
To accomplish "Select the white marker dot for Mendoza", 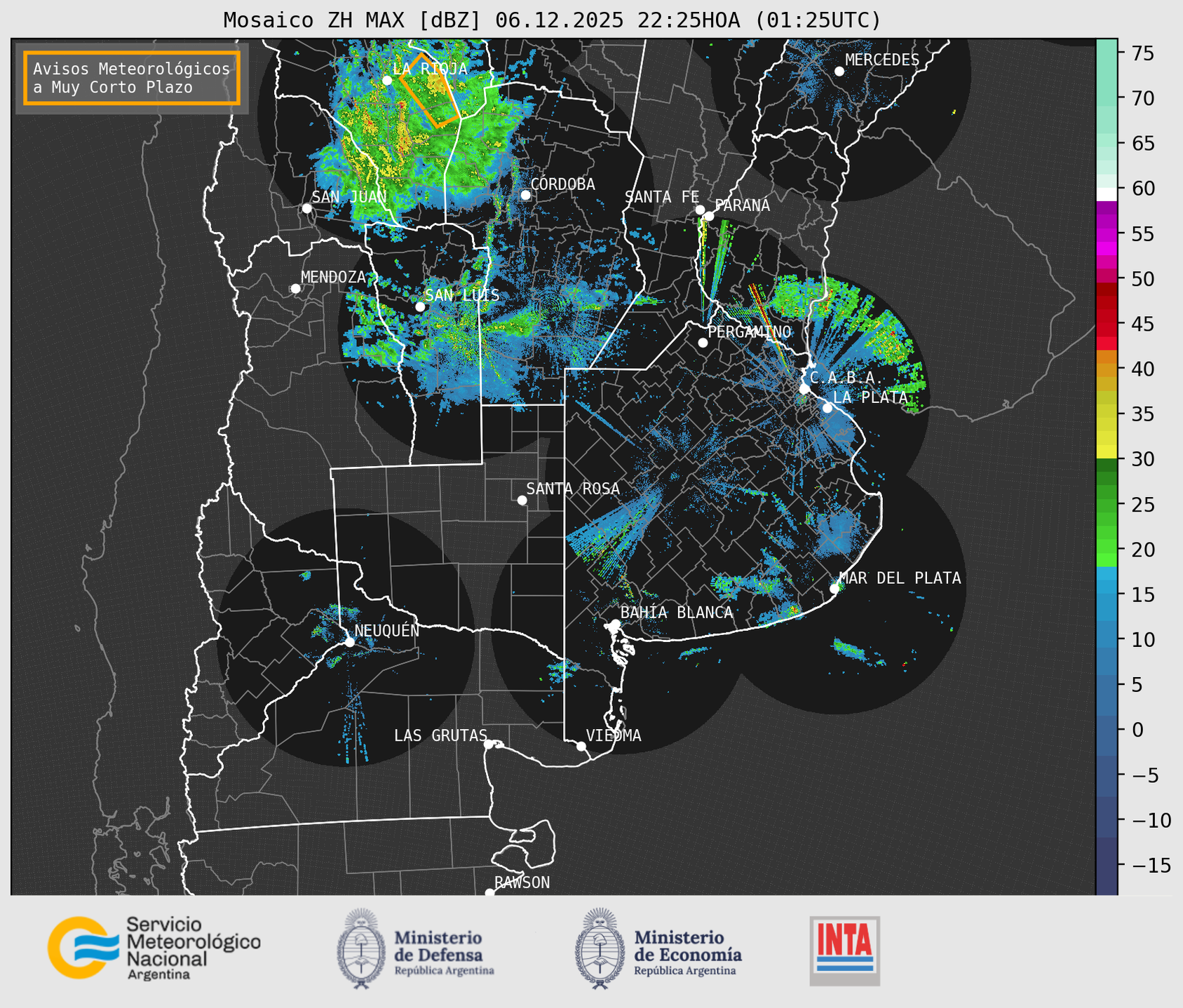I will (296, 289).
